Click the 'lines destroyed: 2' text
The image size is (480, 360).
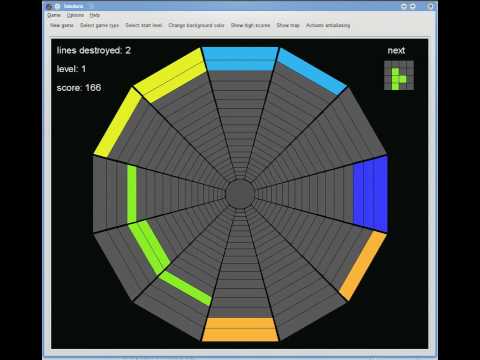[x=94, y=50]
